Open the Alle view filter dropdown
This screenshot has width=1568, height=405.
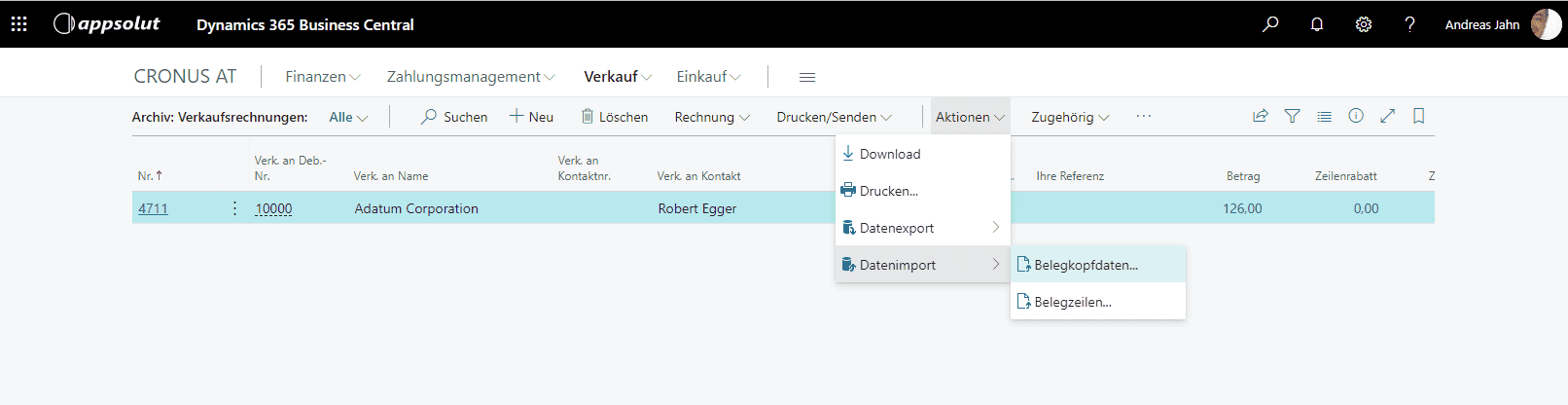[348, 117]
